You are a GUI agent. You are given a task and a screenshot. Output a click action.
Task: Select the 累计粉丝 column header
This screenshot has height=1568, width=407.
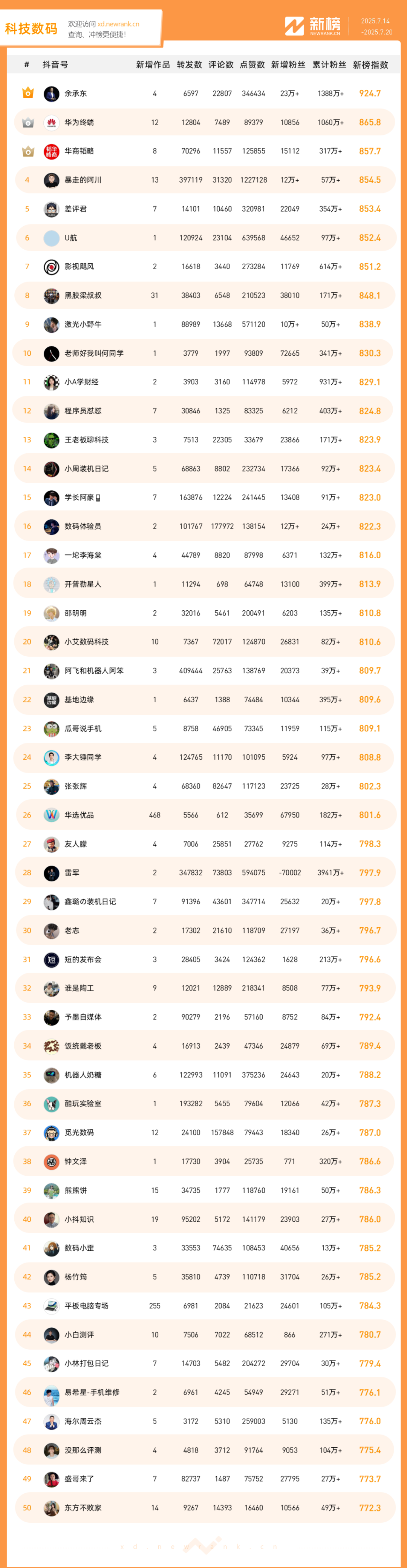tap(329, 65)
